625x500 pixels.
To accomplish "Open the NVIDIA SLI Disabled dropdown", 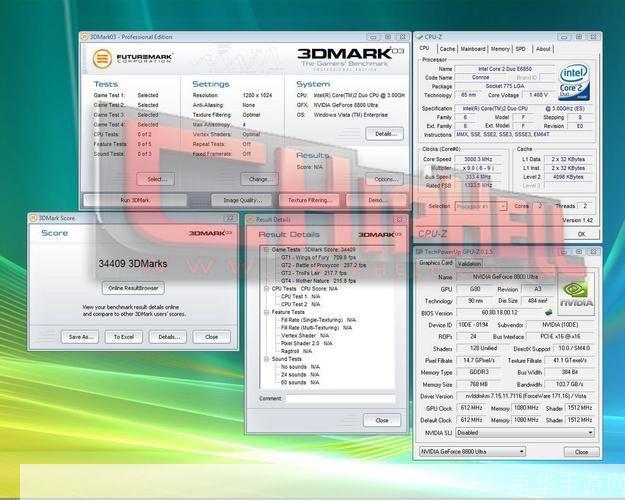I will [525, 433].
